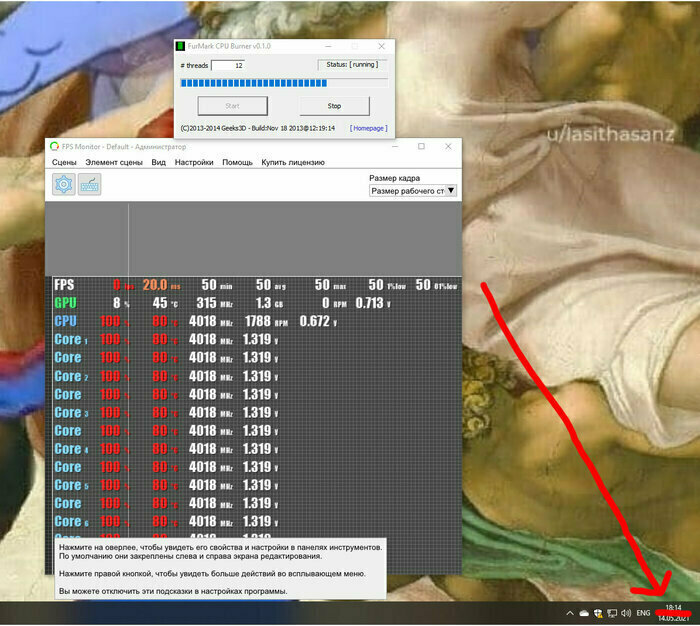This screenshot has width=700, height=626.
Task: Click the keyboard hotkeys toolbar icon
Action: click(x=89, y=184)
